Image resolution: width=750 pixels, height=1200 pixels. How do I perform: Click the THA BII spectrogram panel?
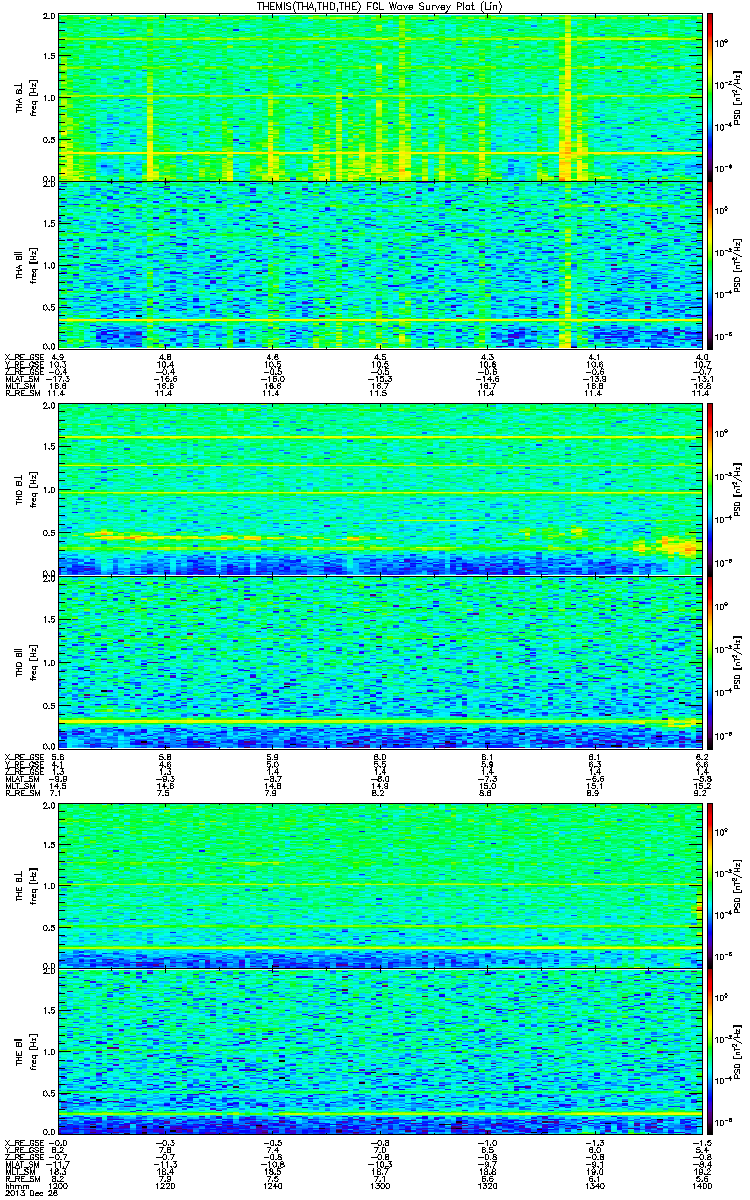click(x=380, y=263)
